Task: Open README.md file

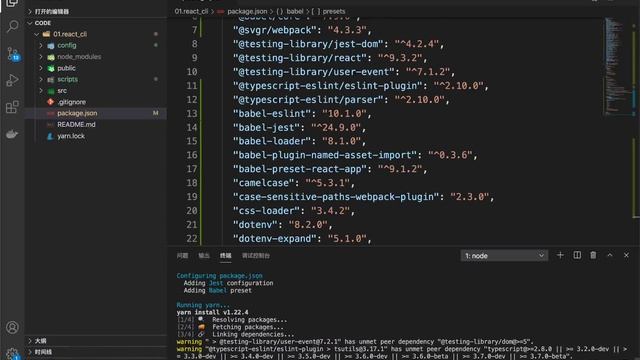Action: pos(76,124)
